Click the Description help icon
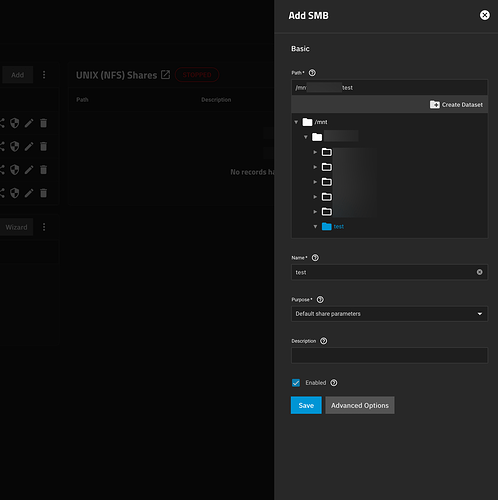 click(323, 341)
